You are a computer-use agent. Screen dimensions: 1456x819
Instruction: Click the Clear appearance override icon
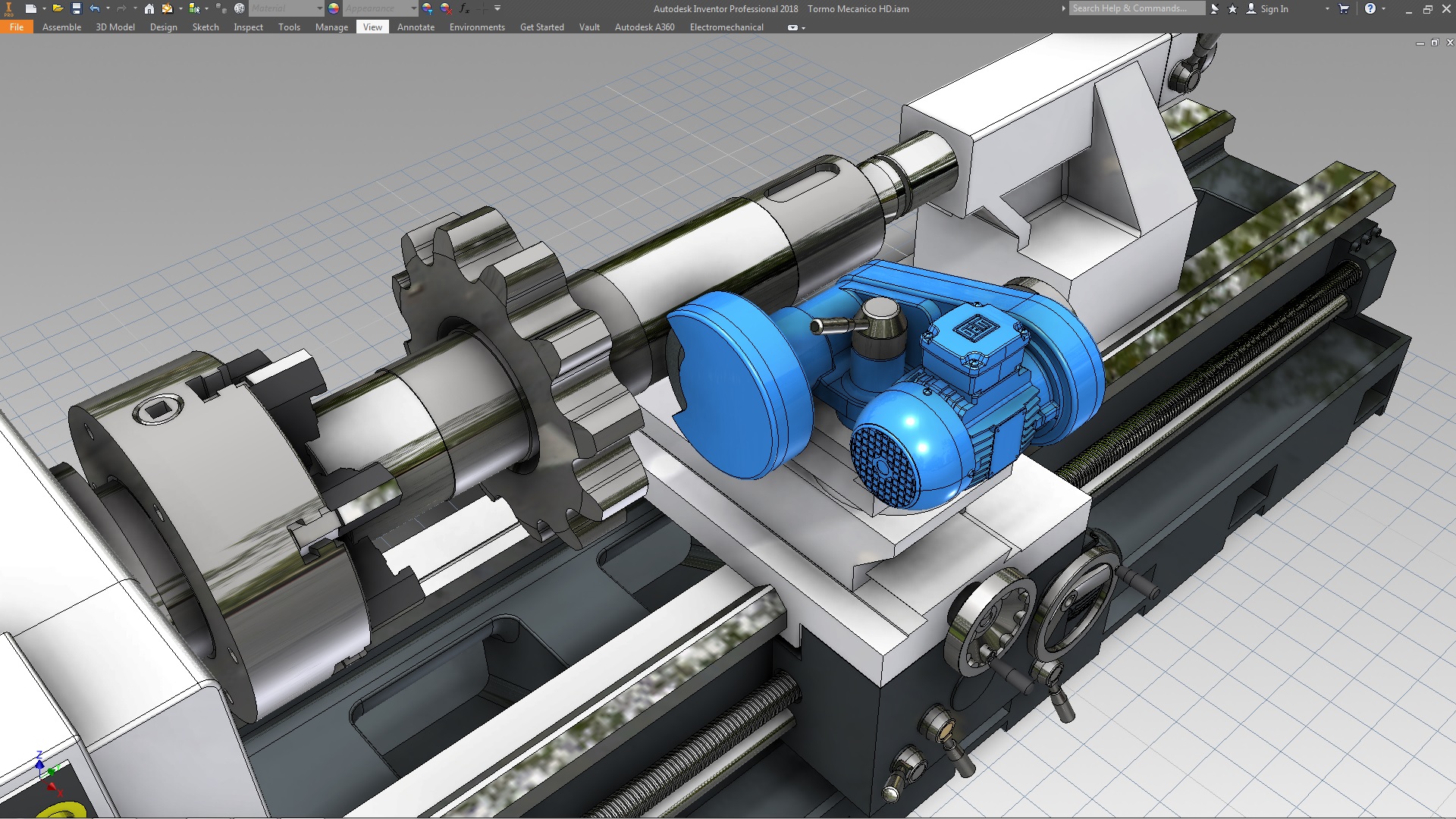[x=446, y=8]
